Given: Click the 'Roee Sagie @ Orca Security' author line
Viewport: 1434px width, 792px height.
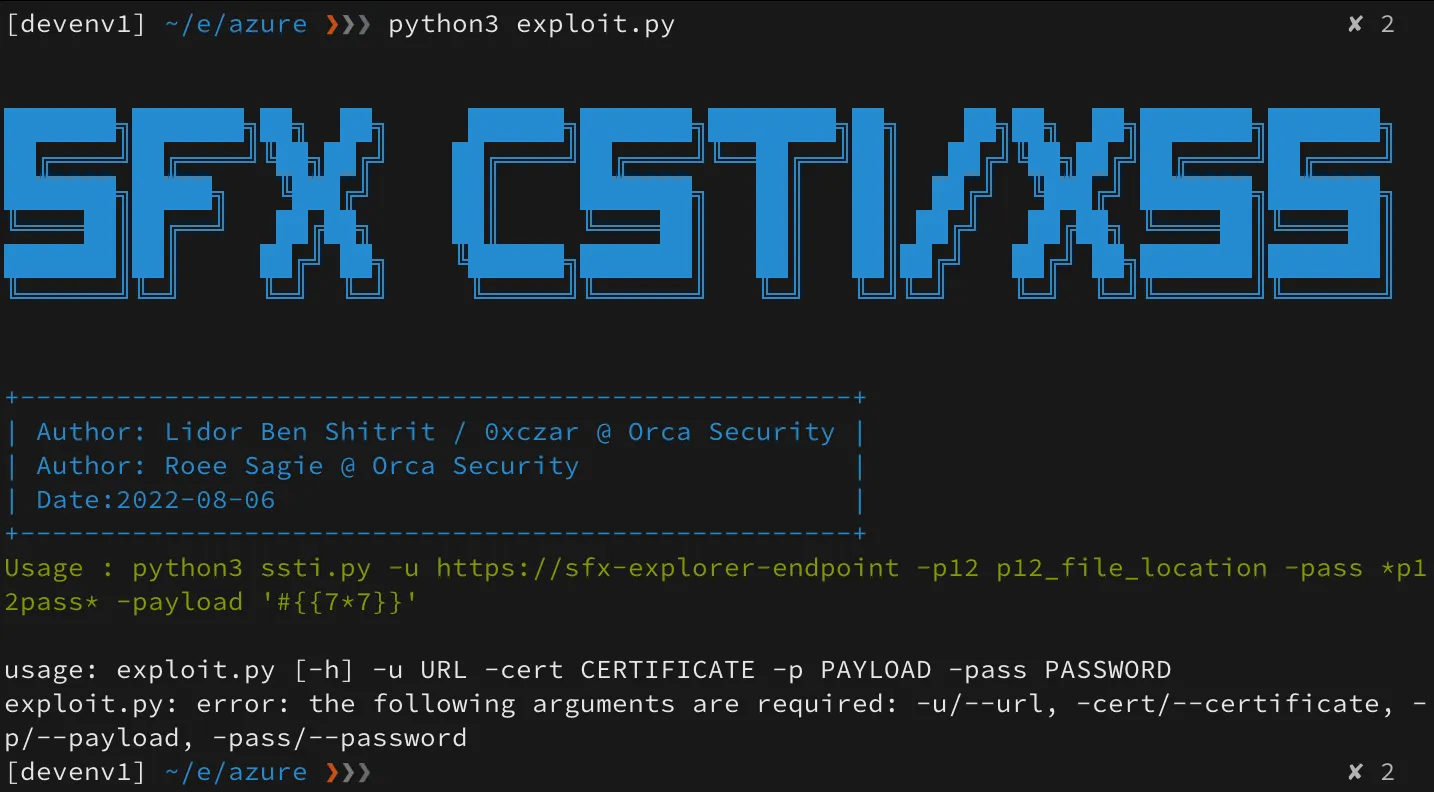Looking at the screenshot, I should coord(372,466).
